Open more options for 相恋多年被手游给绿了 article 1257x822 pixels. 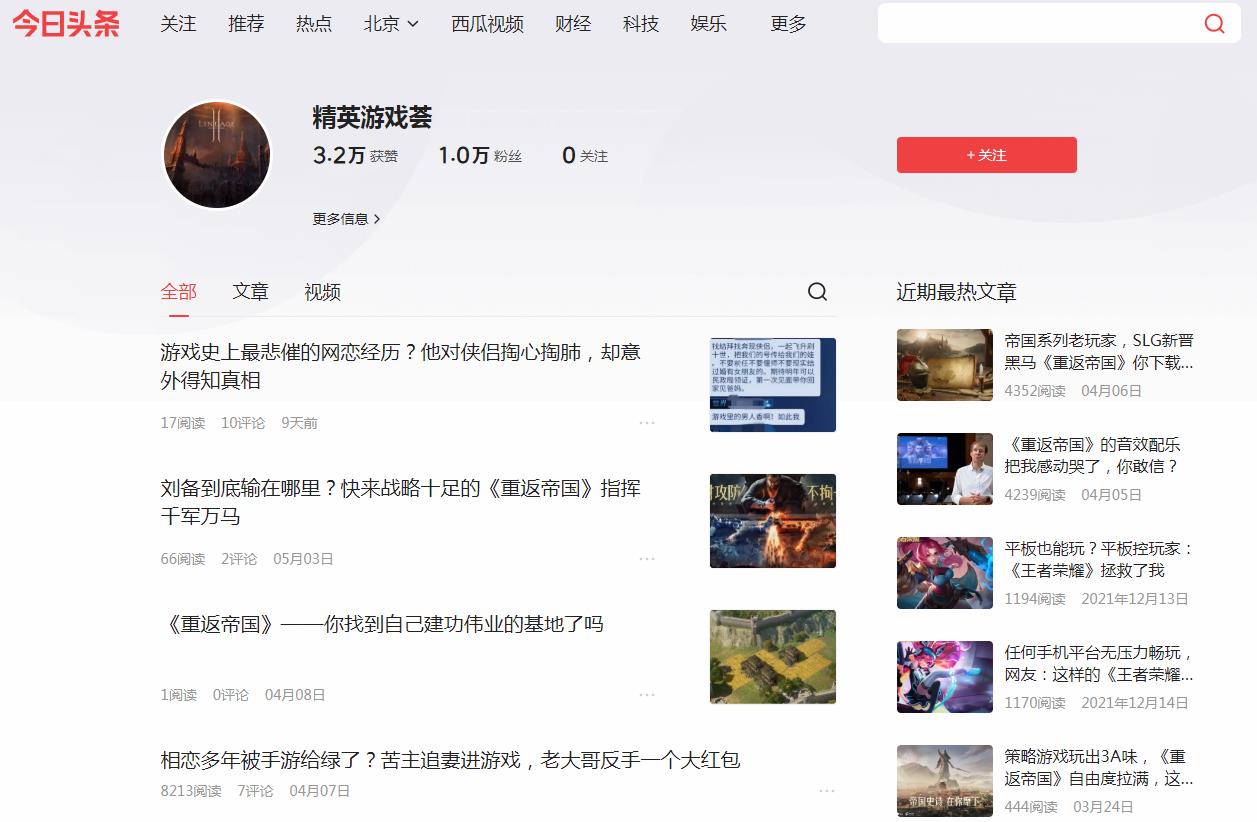827,791
